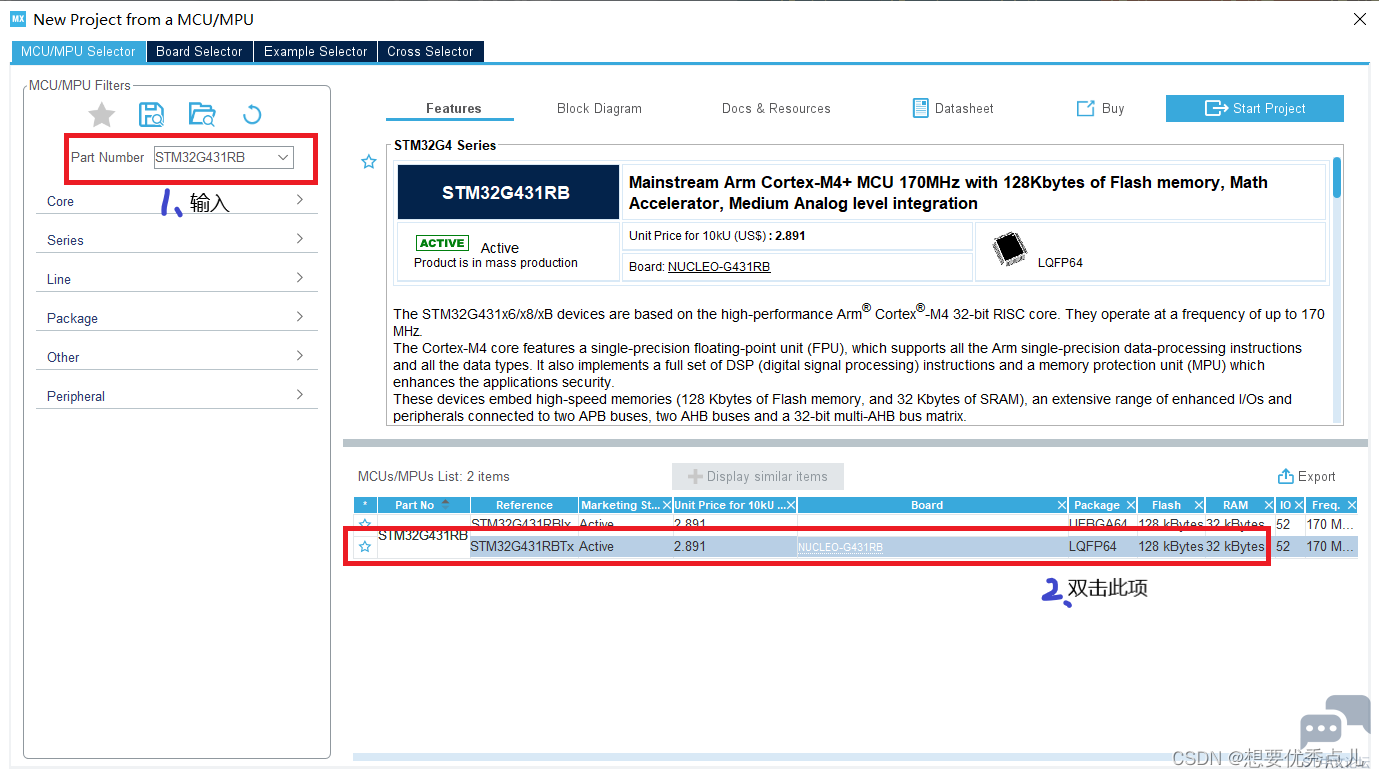Click the Buy button
This screenshot has height=778, width=1379.
(x=1100, y=108)
